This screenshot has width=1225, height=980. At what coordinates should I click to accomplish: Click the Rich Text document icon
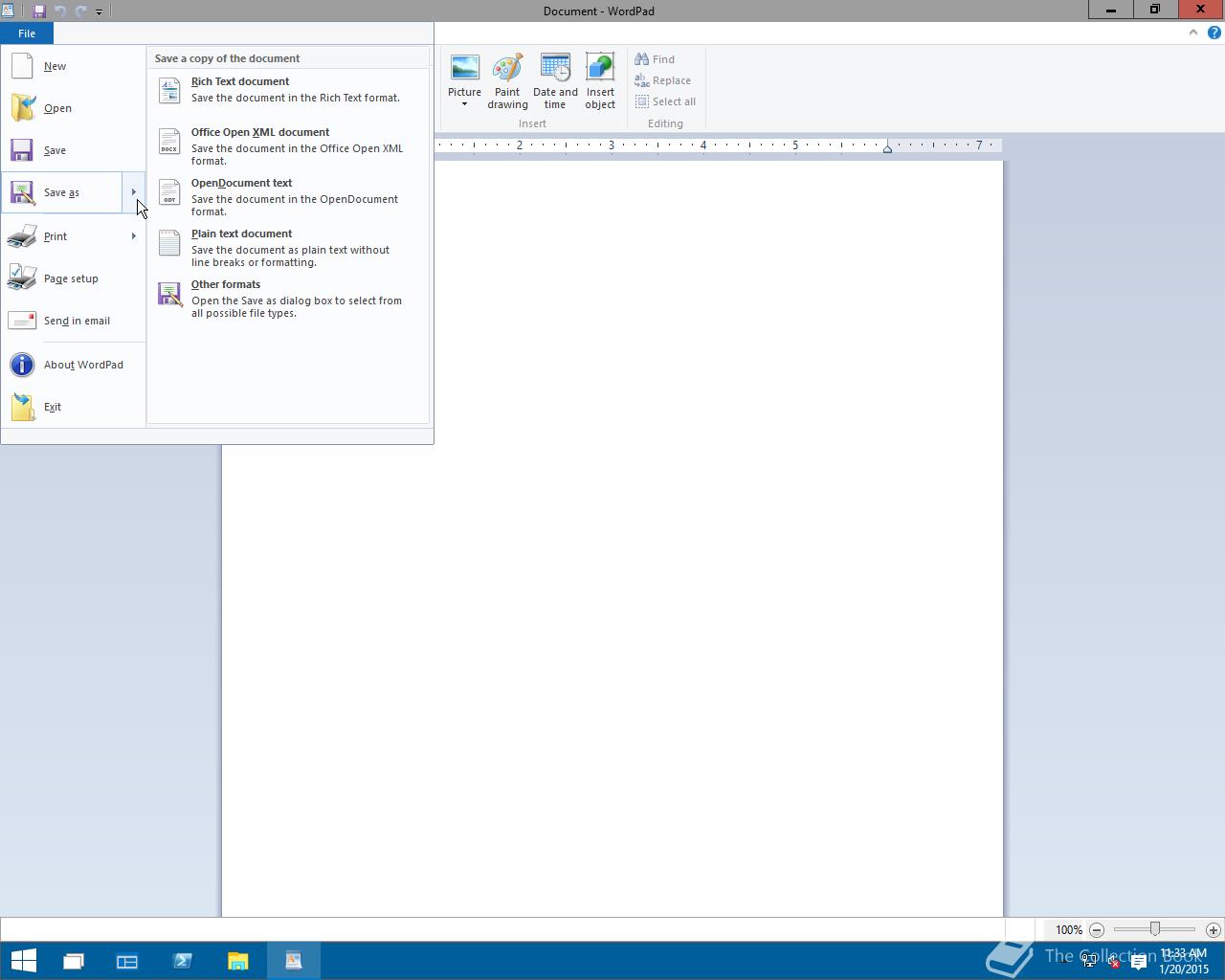tap(169, 90)
